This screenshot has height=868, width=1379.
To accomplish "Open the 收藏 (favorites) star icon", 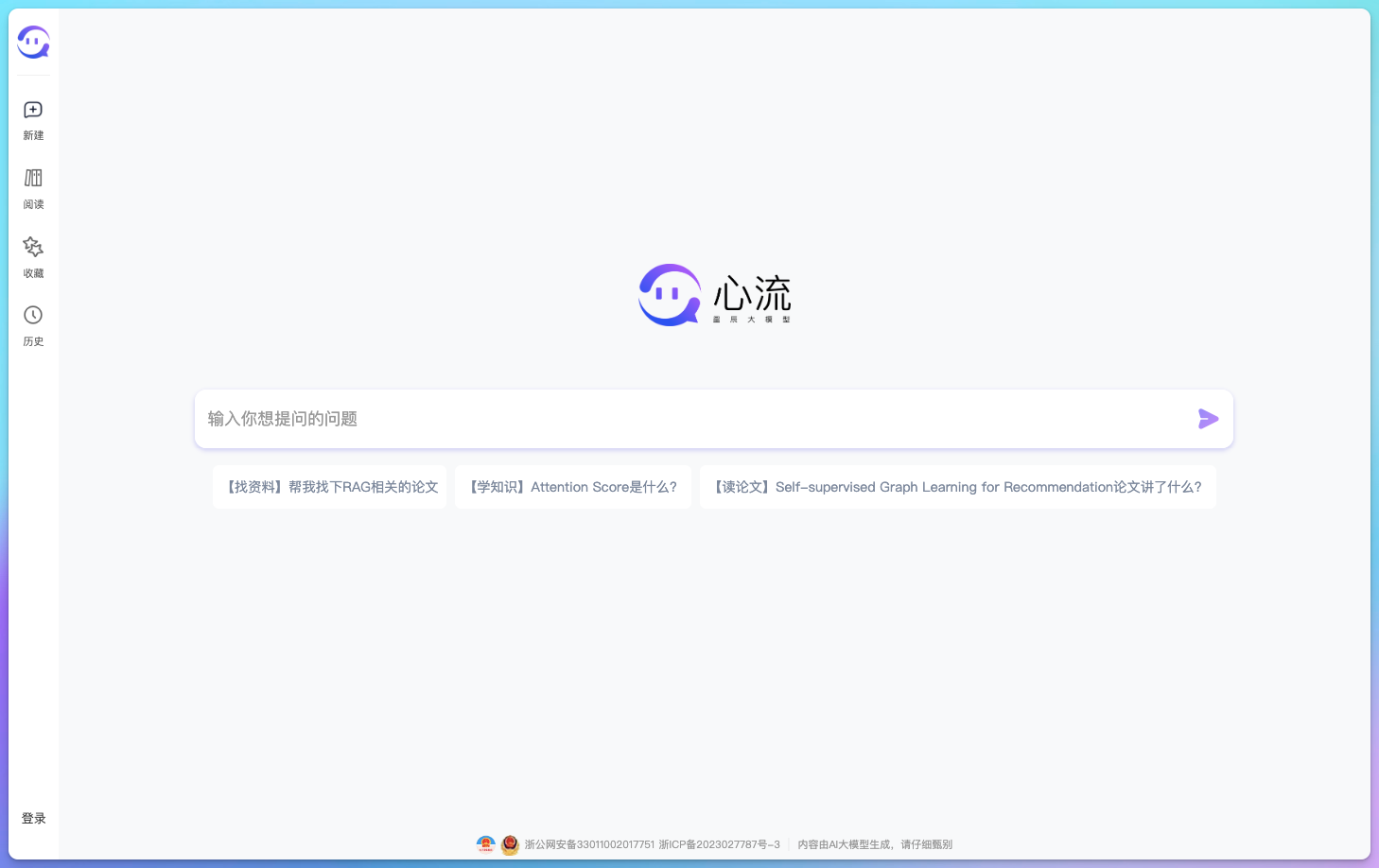I will [33, 247].
